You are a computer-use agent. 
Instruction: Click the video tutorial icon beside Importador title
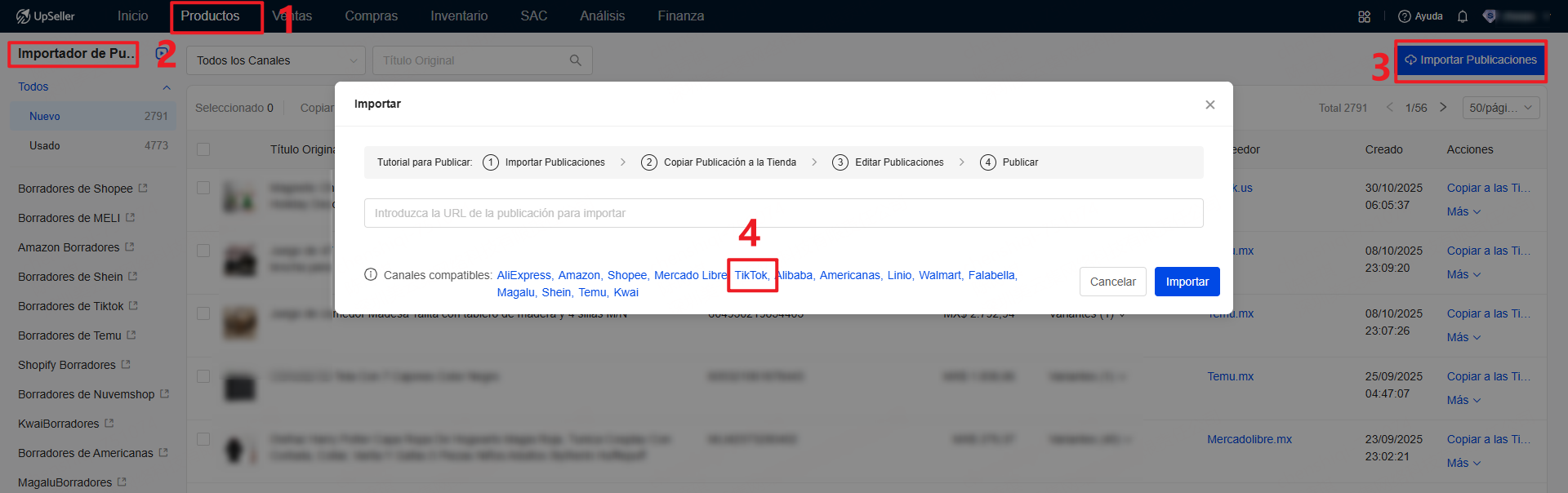tap(161, 54)
